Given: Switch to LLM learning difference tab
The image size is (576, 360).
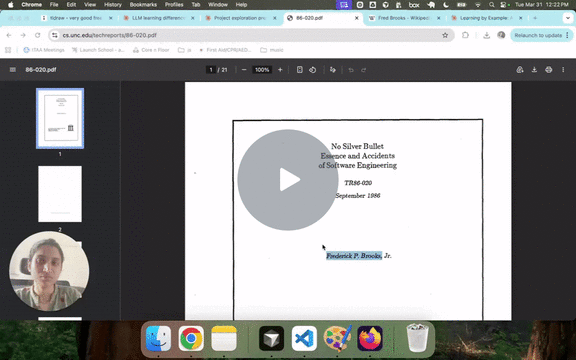Looking at the screenshot, I should click(158, 18).
